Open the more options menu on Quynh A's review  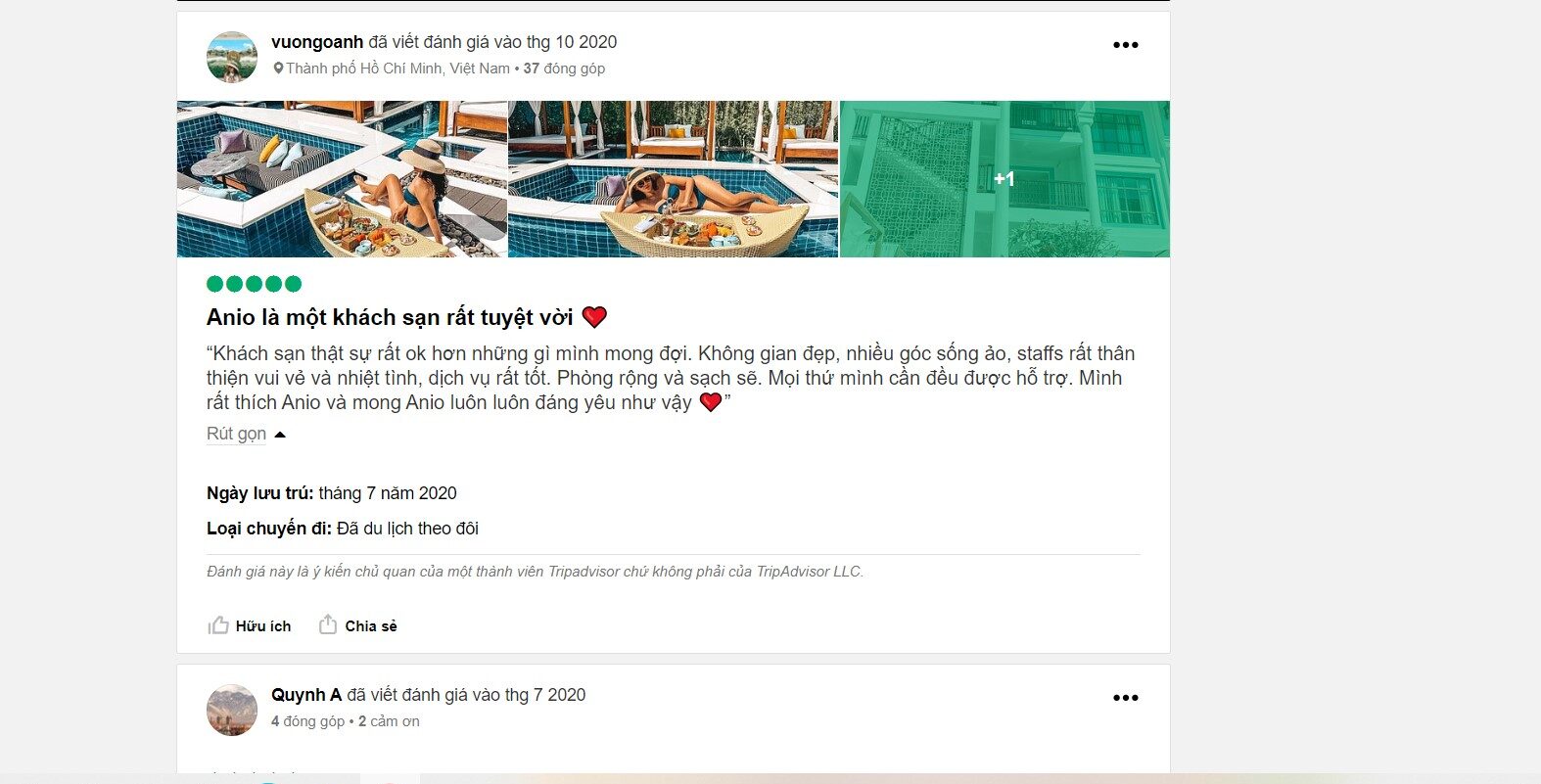tap(1126, 698)
